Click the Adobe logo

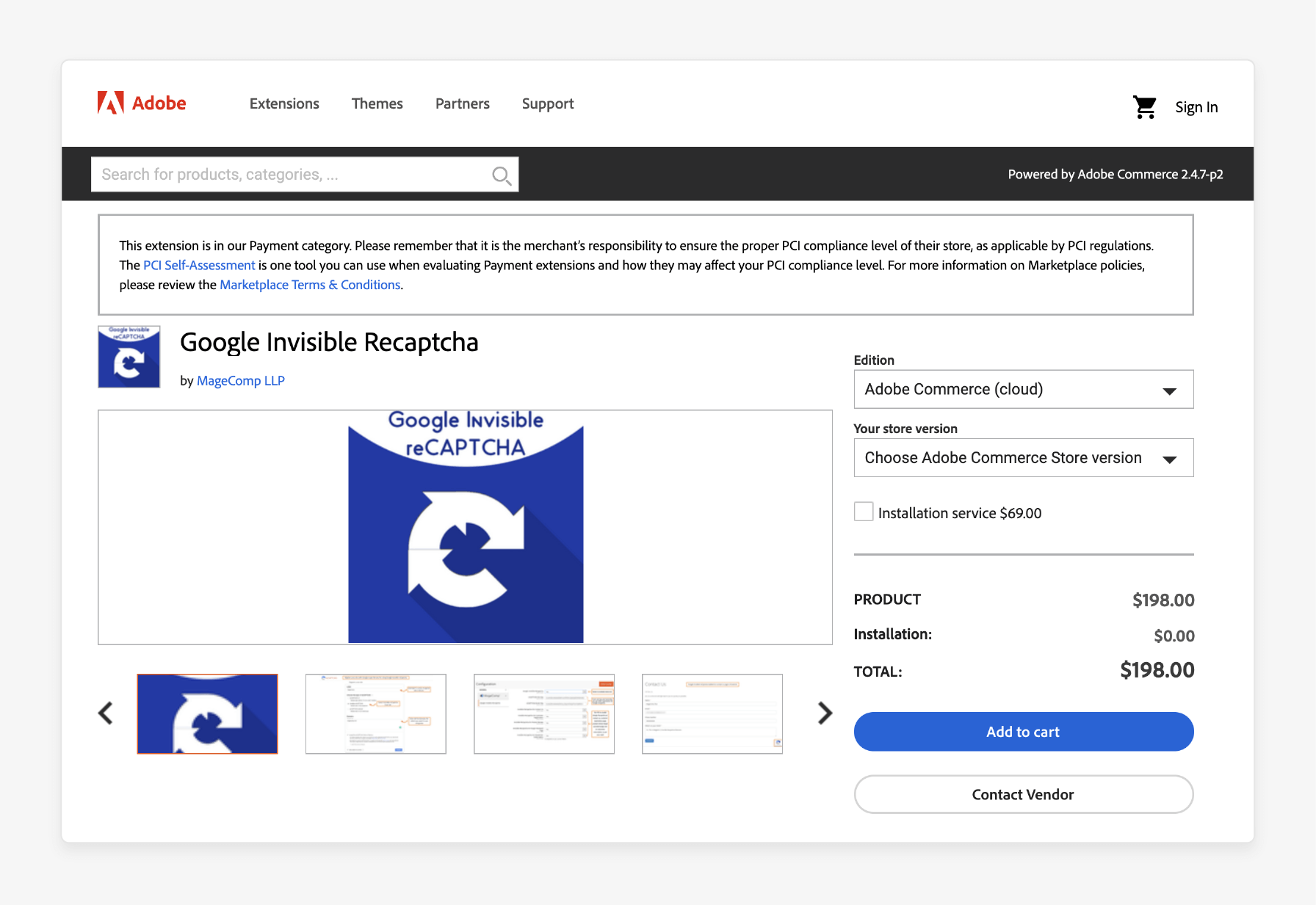coord(142,103)
